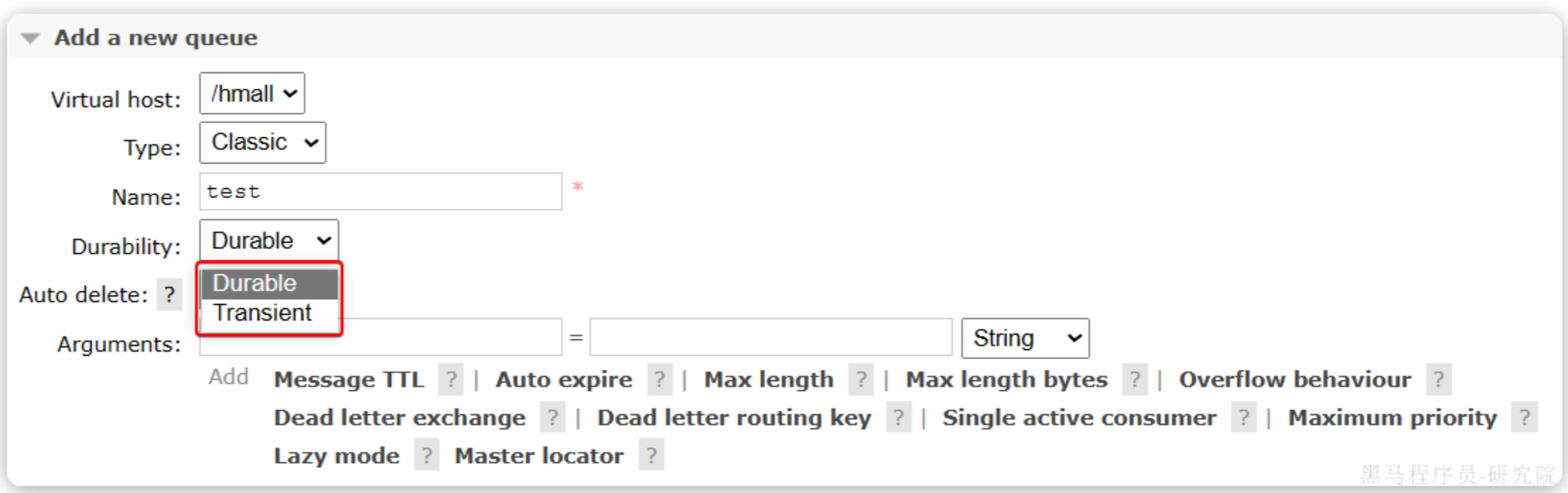This screenshot has width=1568, height=493.
Task: Open the Virtual host dropdown
Action: 252,94
